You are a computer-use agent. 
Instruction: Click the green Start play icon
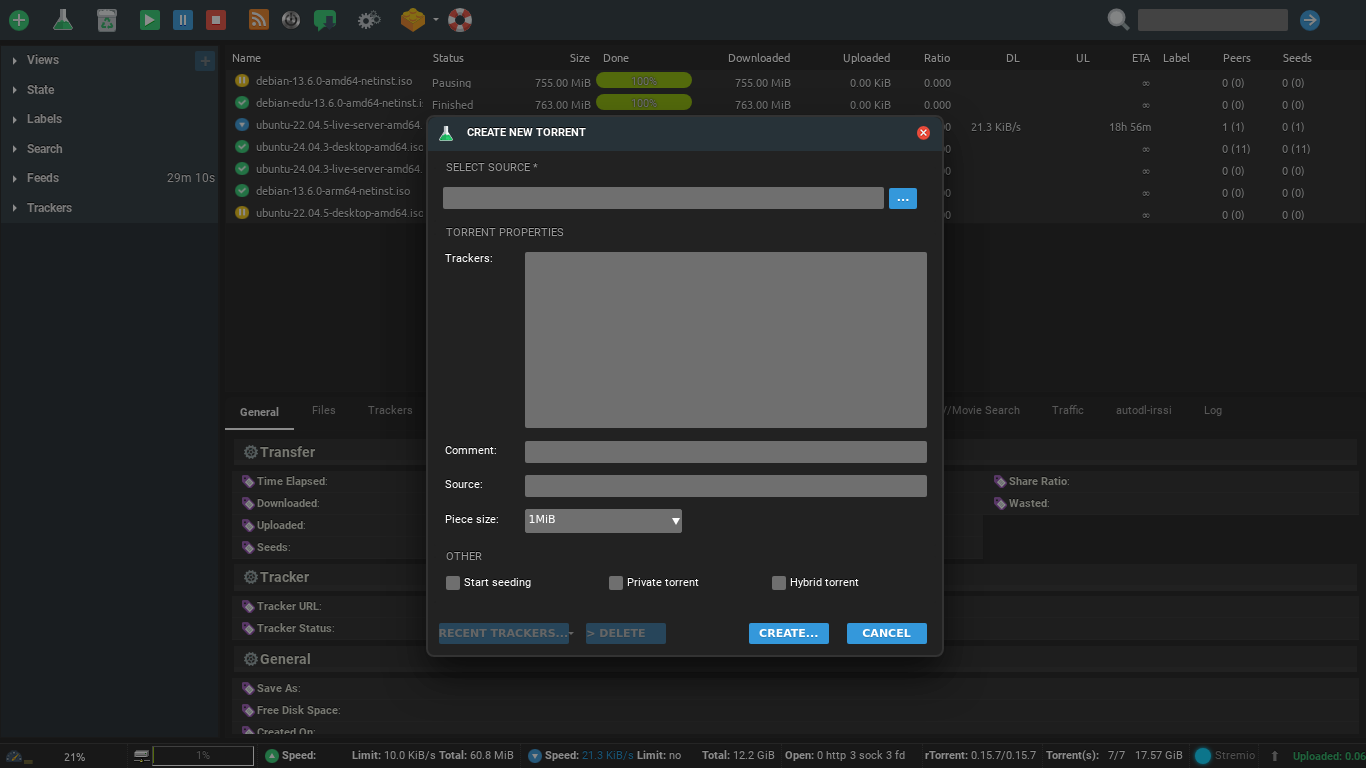(150, 19)
